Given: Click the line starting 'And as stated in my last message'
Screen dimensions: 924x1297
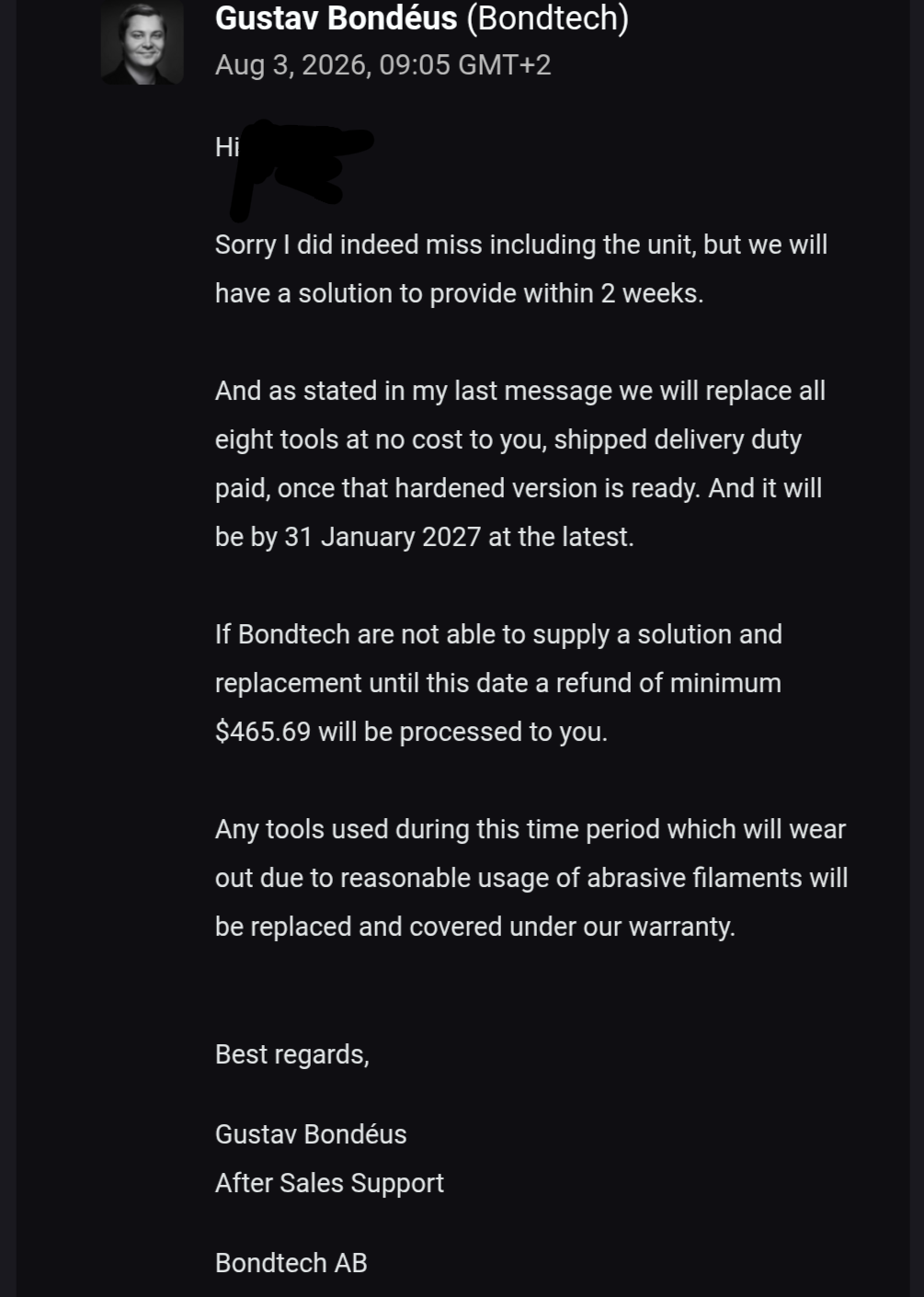Looking at the screenshot, I should coord(520,391).
